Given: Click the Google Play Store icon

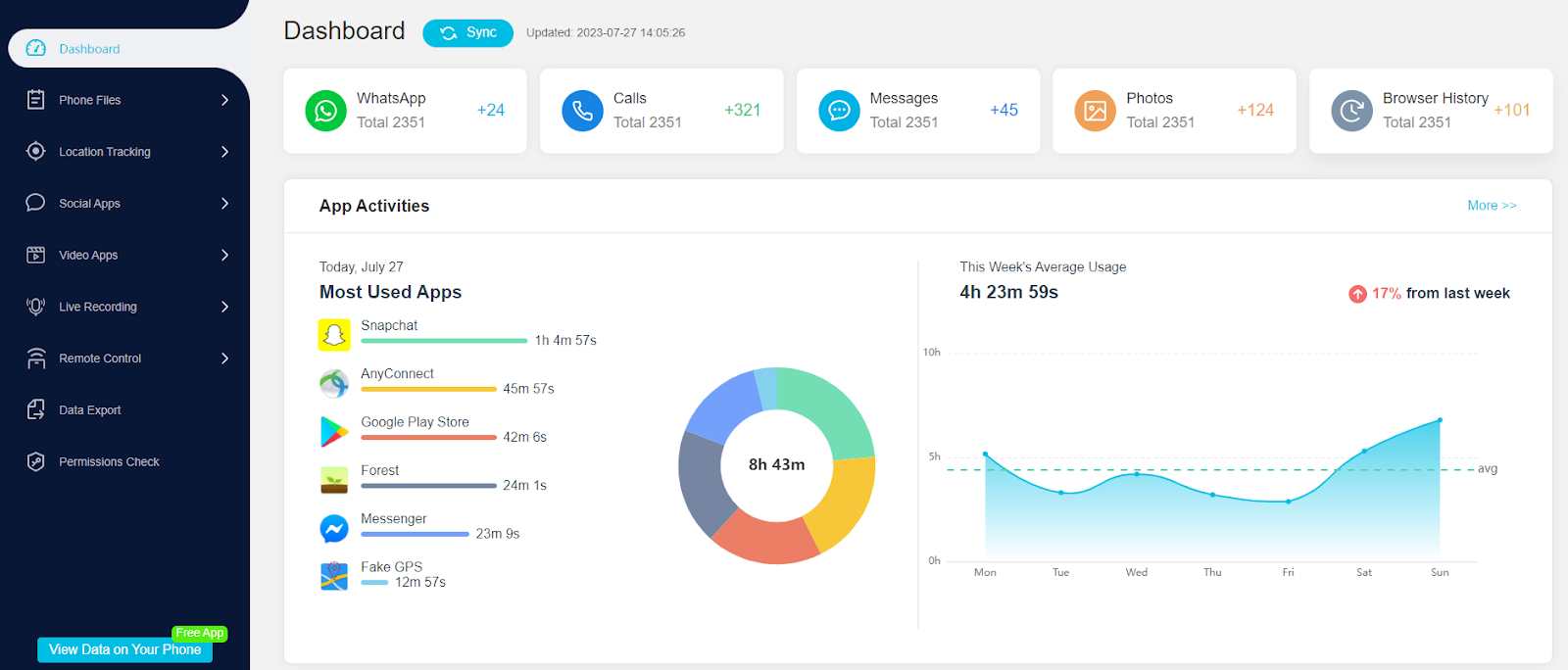Looking at the screenshot, I should (334, 431).
